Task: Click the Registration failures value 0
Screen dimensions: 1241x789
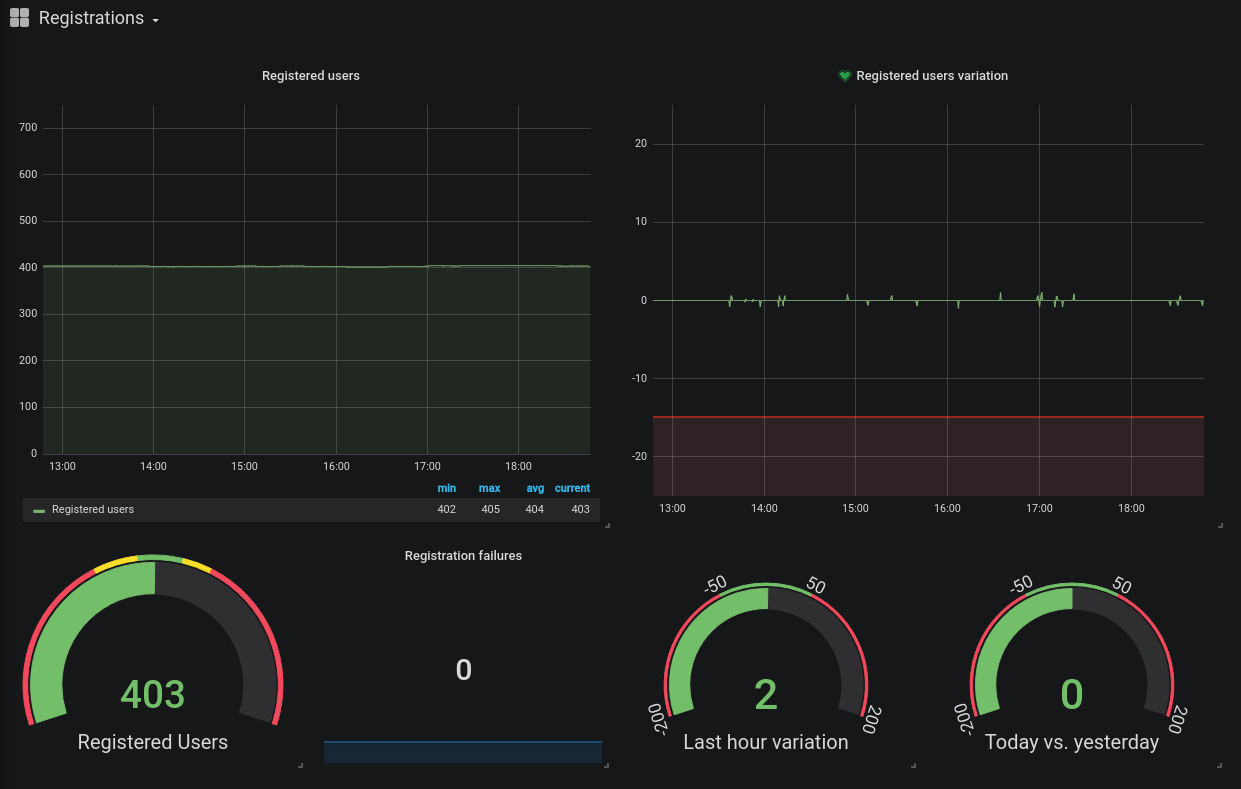Action: click(463, 670)
